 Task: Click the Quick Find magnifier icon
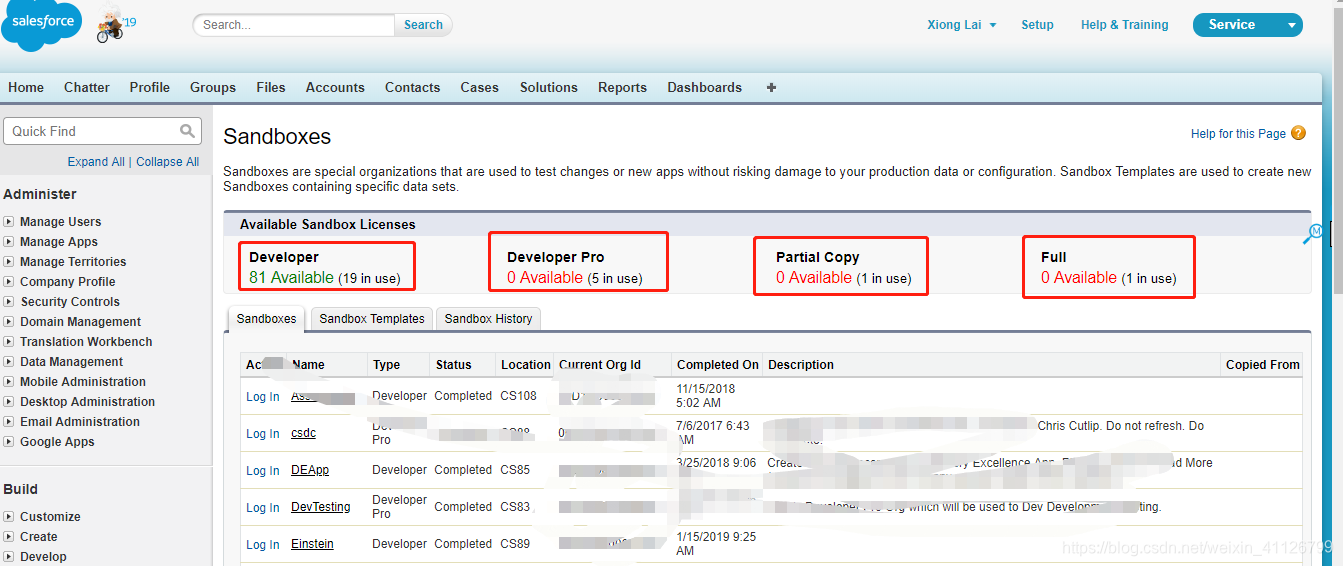pos(187,131)
